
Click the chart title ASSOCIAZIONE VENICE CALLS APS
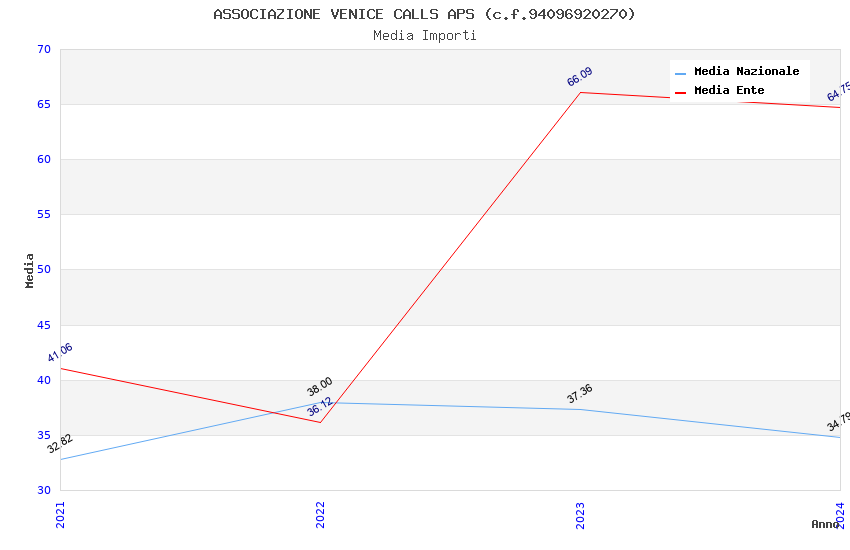tap(424, 14)
